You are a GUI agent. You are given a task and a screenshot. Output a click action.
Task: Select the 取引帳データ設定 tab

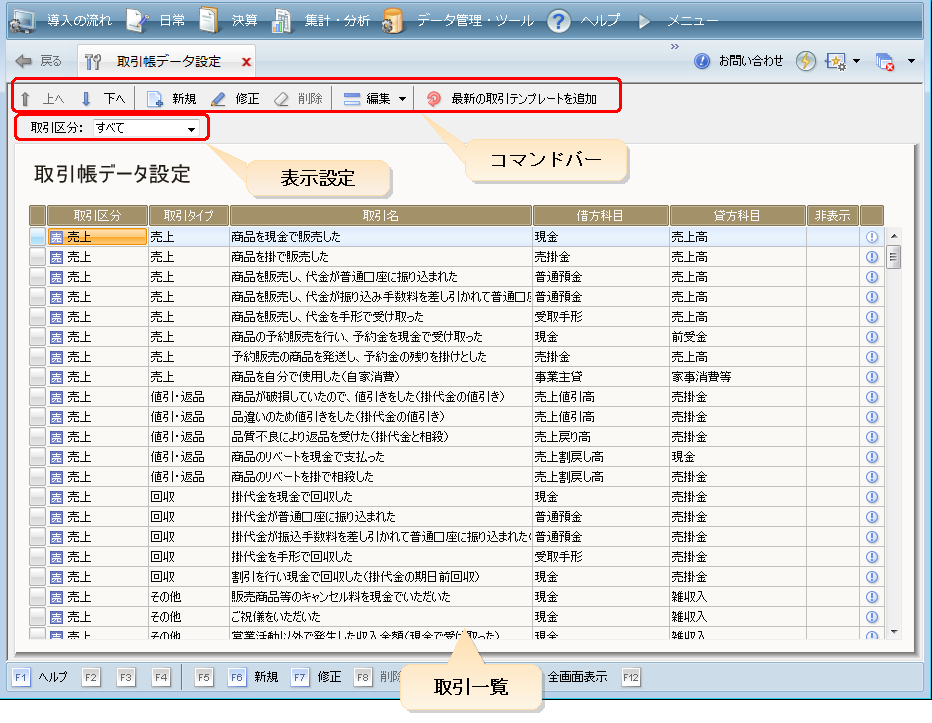[x=166, y=61]
